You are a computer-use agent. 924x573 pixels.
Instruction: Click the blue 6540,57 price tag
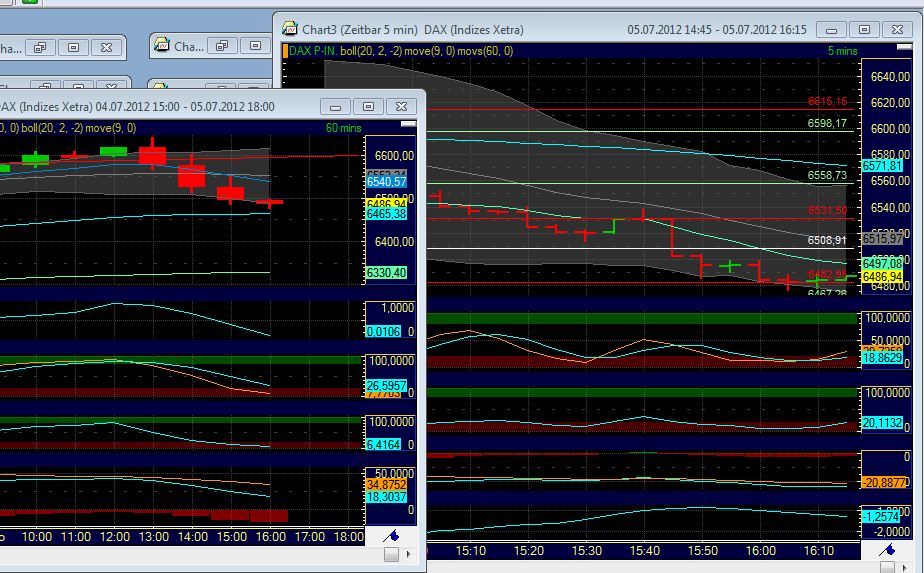click(387, 182)
